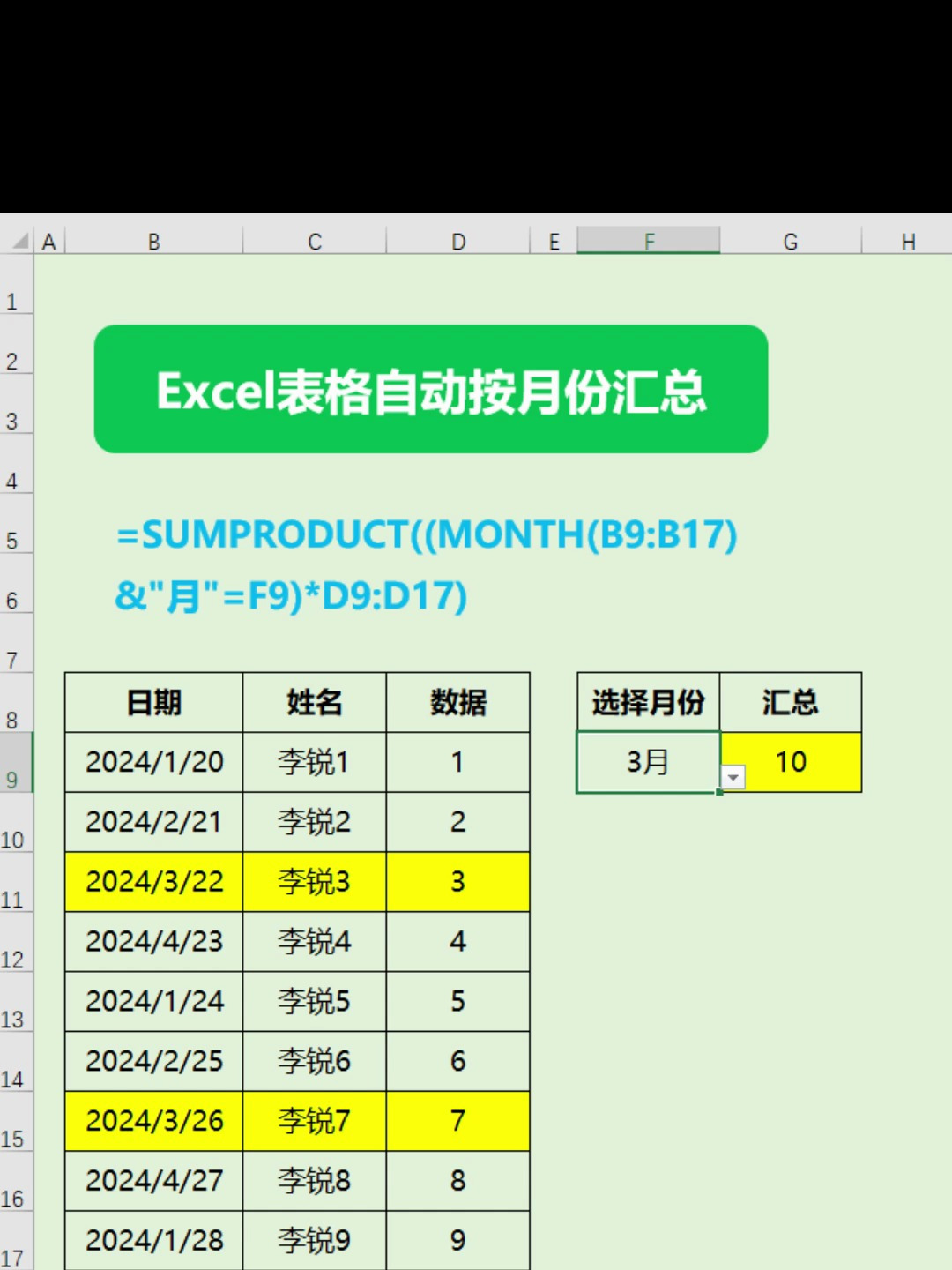Image resolution: width=952 pixels, height=1270 pixels.
Task: Select column F header
Action: coord(649,241)
